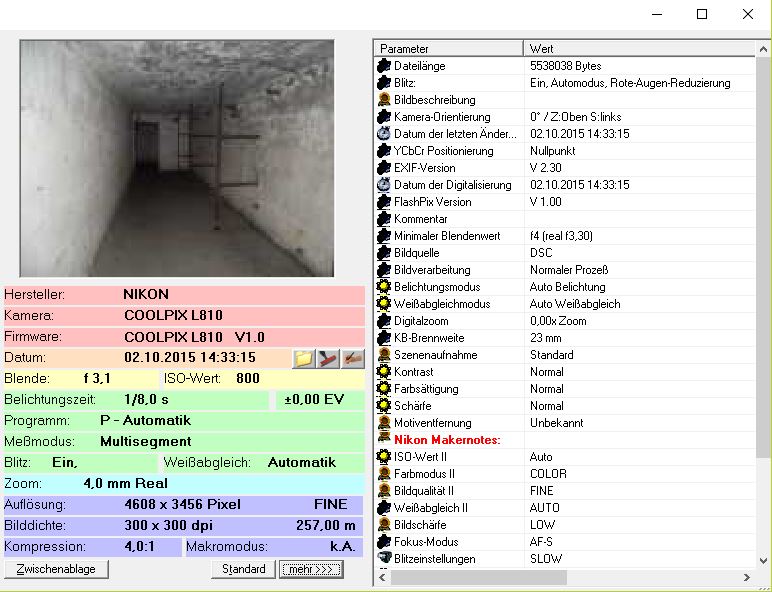772x592 pixels.
Task: Click icon beside Bildschärfe
Action: pyautogui.click(x=384, y=525)
